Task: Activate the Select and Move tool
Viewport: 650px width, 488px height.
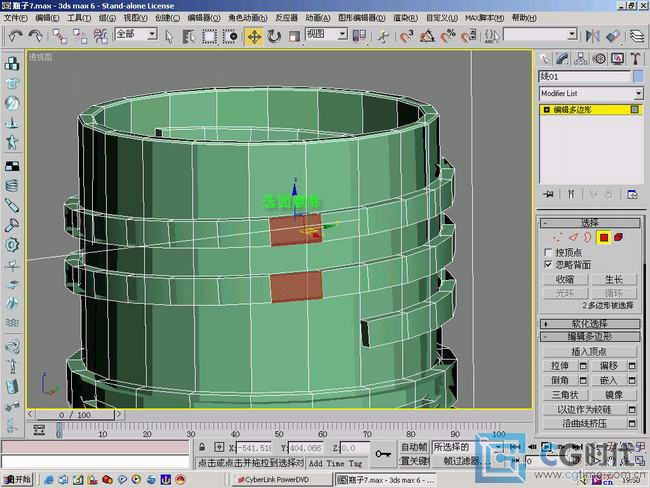Action: 254,36
